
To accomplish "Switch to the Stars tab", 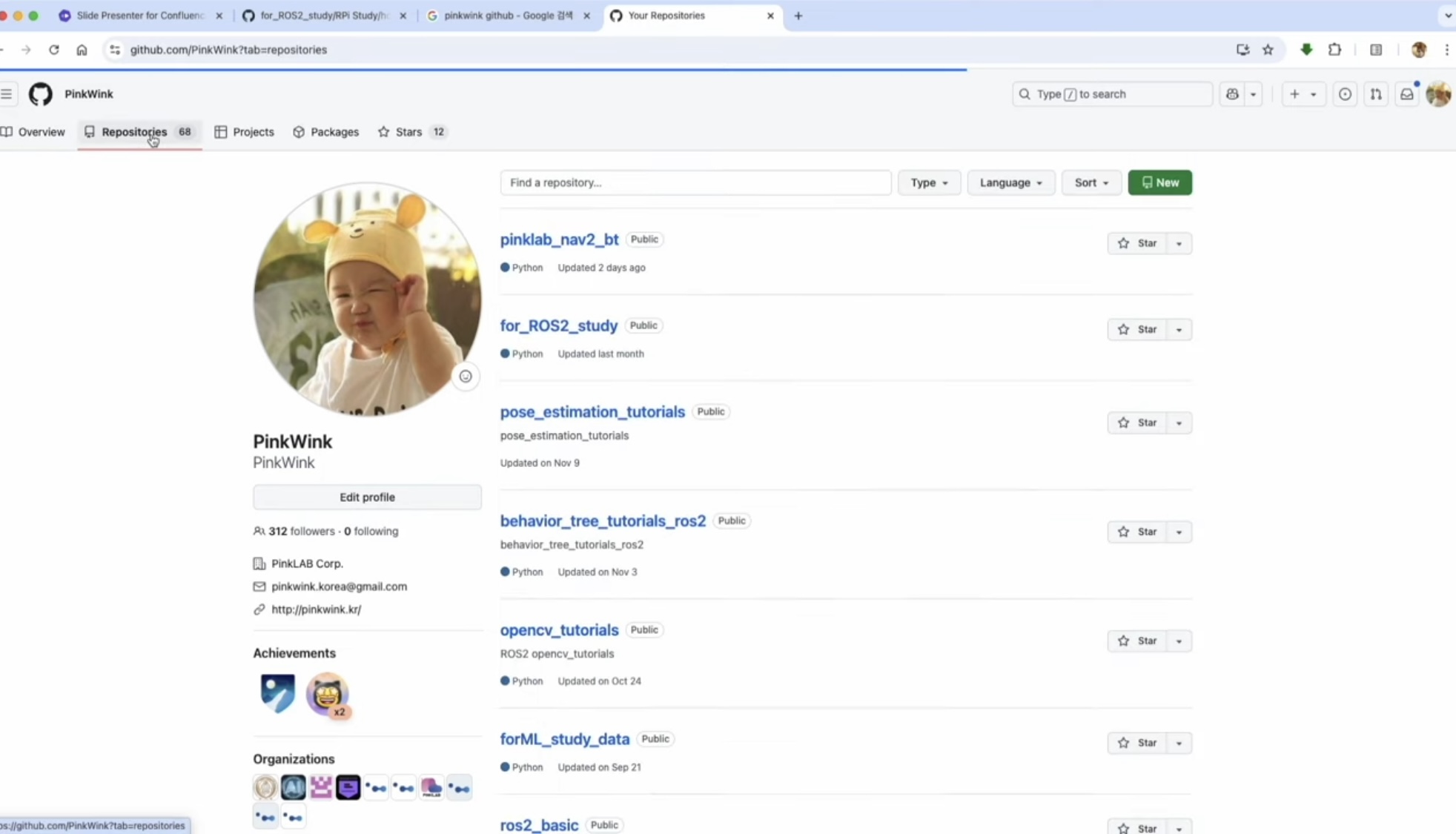I will click(408, 132).
